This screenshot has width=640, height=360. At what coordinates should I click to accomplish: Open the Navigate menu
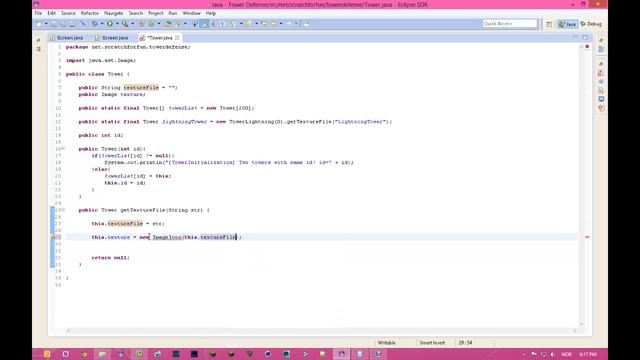point(113,13)
